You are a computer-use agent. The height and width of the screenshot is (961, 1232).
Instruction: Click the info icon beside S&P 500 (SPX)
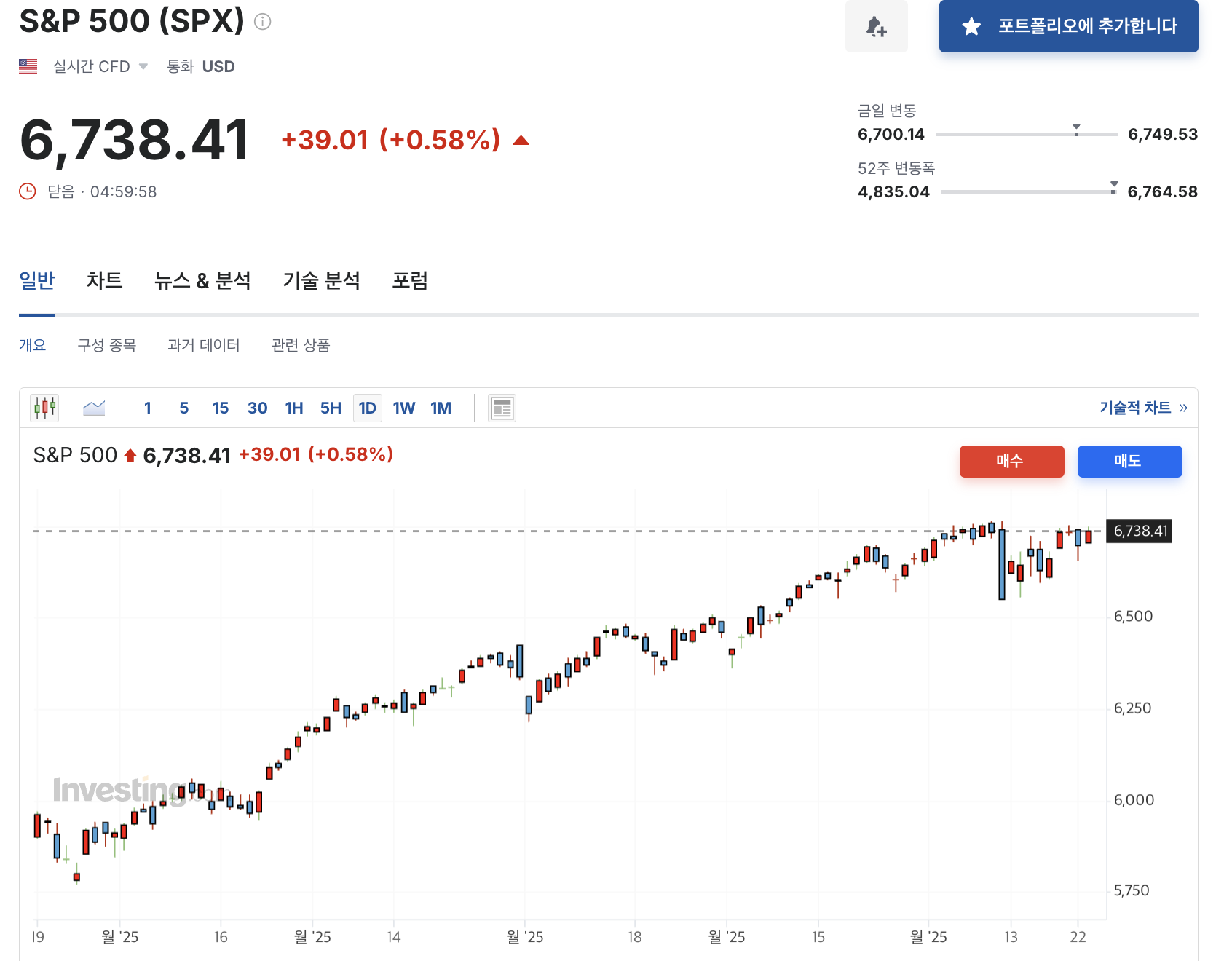point(263,20)
